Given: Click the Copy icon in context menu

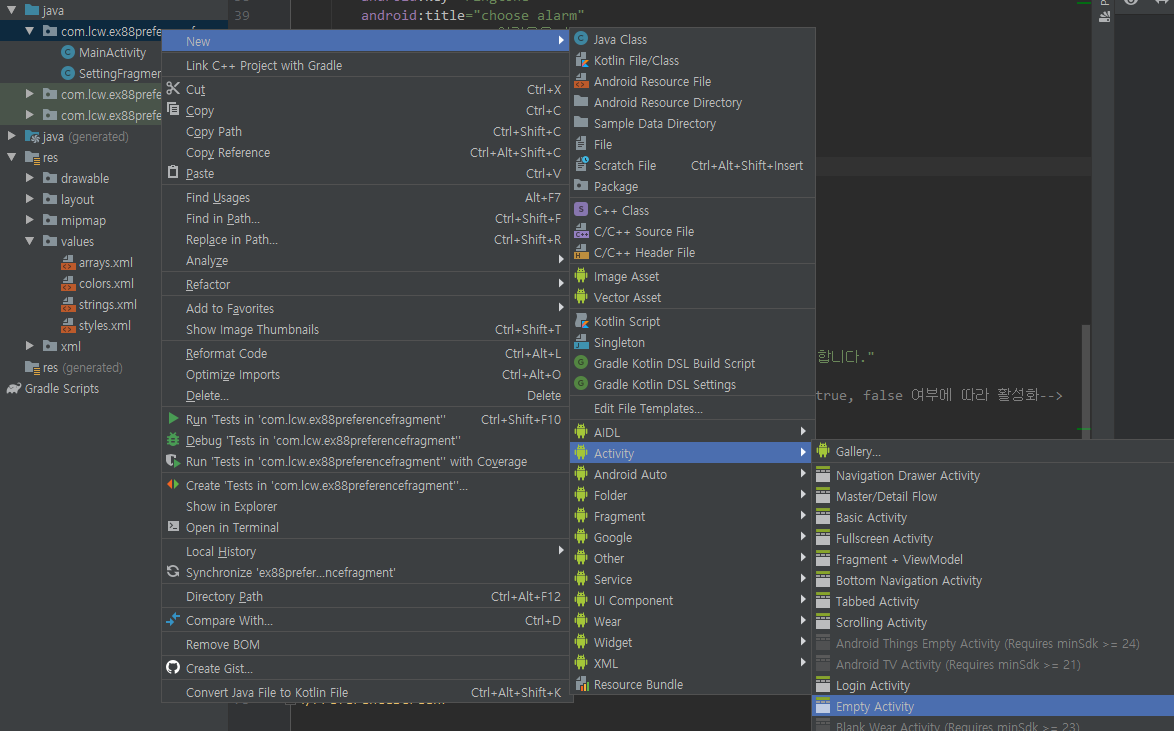Looking at the screenshot, I should [x=173, y=109].
